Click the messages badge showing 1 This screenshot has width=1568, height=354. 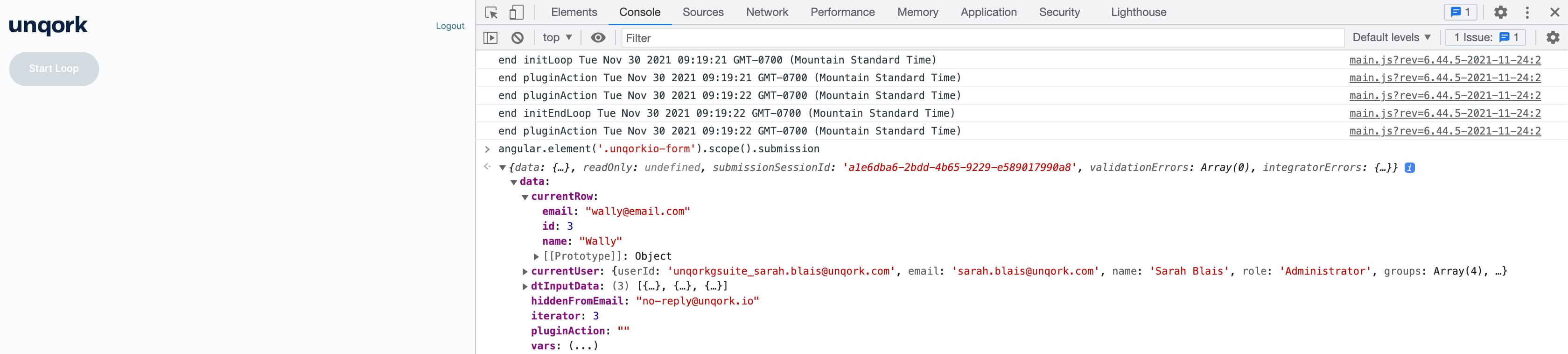click(x=1460, y=12)
